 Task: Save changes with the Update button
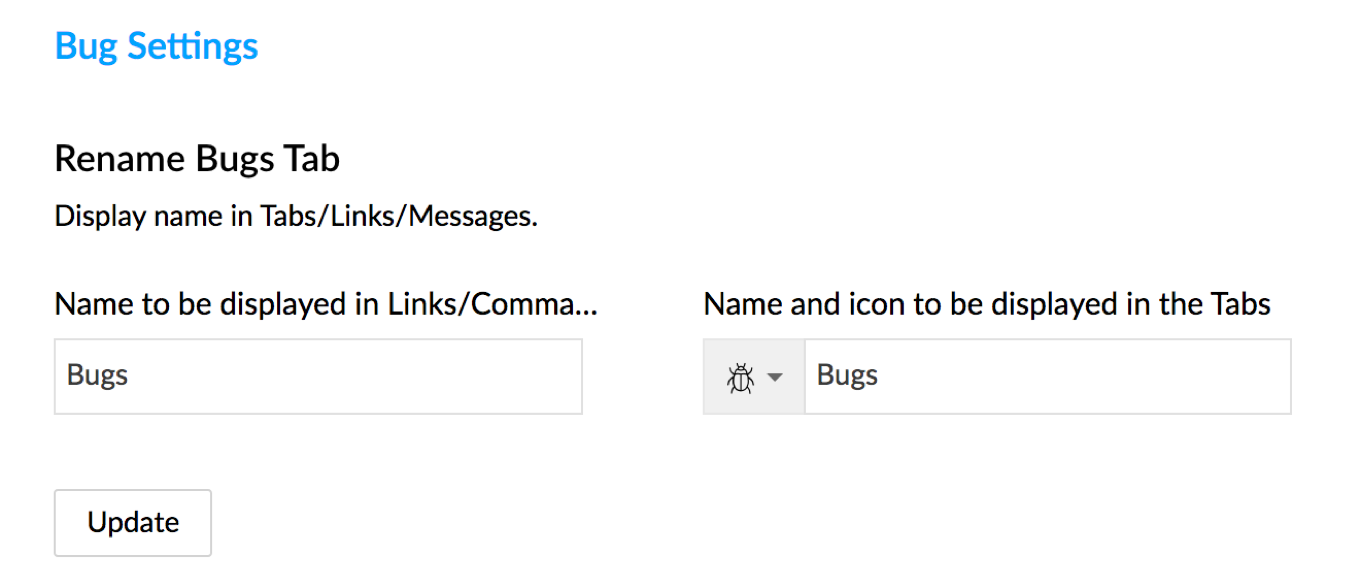coord(133,523)
